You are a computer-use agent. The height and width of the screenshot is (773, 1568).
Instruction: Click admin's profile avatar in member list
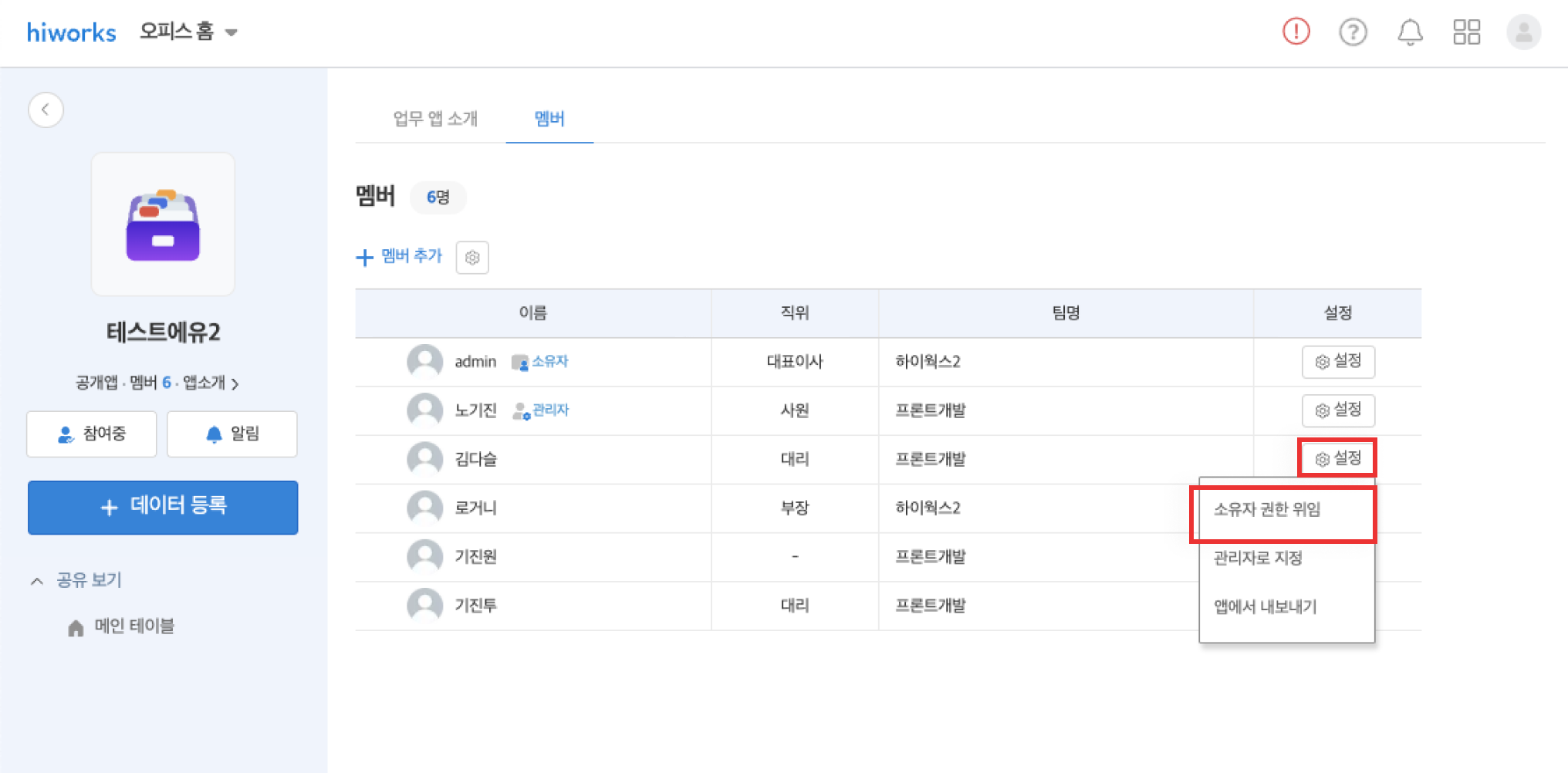pos(424,361)
